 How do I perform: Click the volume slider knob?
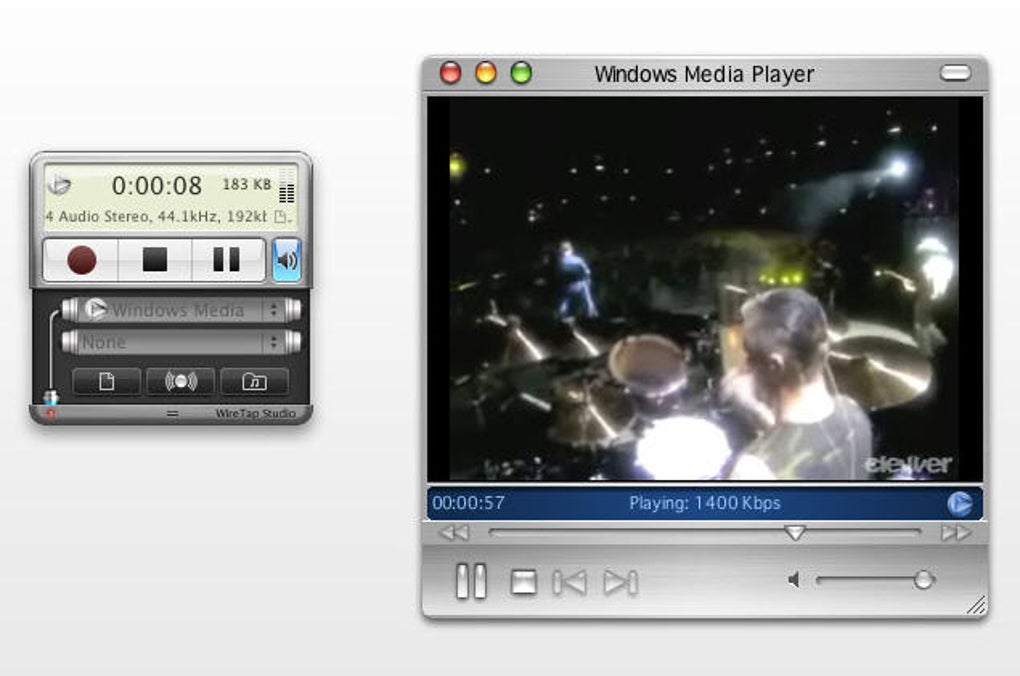click(923, 580)
